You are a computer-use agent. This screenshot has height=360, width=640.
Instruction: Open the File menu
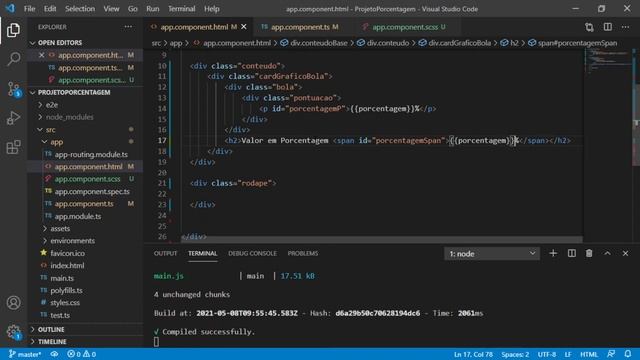coord(29,9)
